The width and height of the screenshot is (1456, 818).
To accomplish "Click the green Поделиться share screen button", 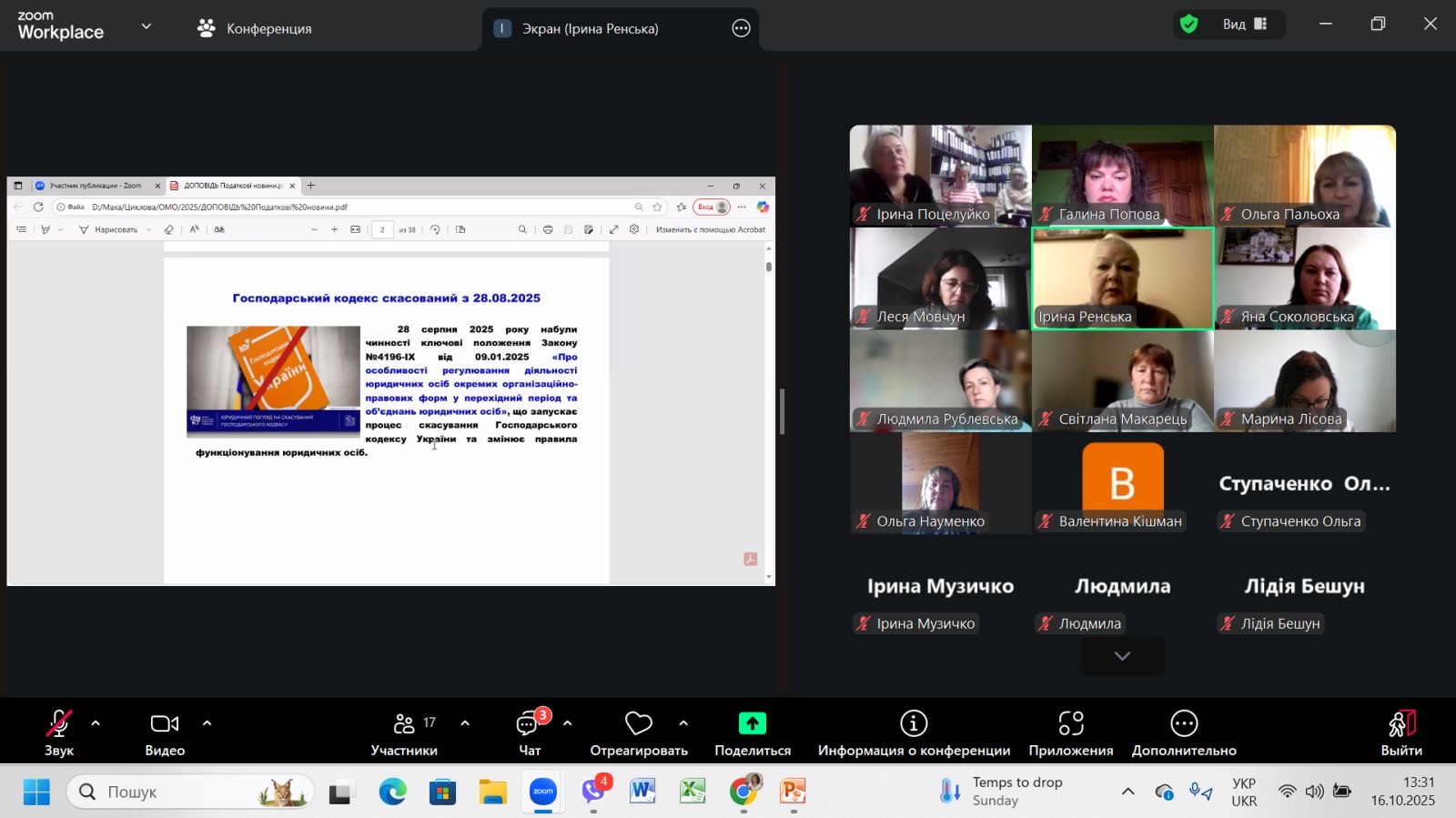I will 752,723.
